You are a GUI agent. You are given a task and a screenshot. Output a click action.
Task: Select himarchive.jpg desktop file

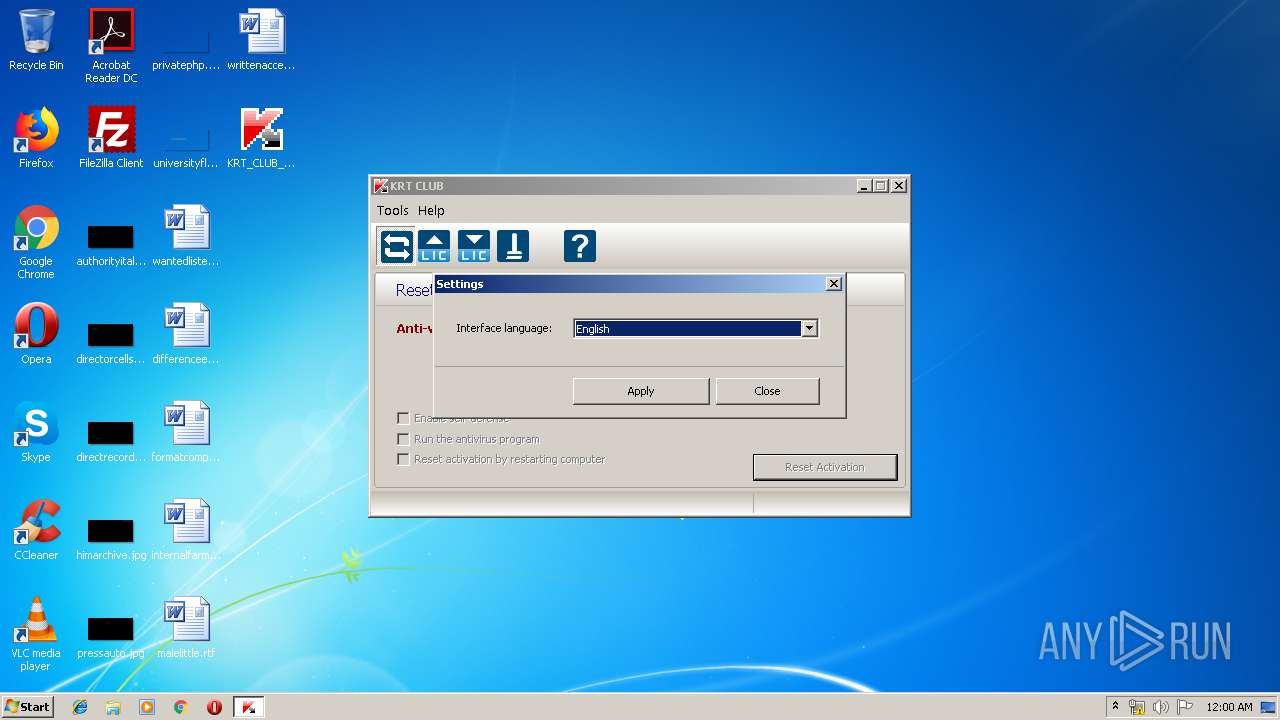click(x=111, y=538)
